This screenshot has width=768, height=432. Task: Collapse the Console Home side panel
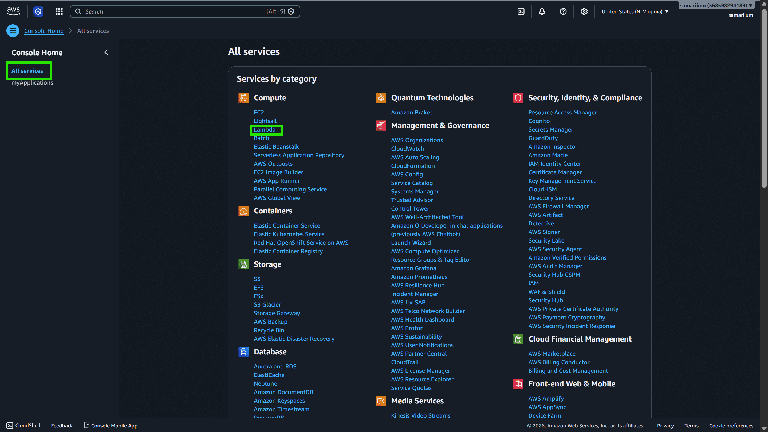pyautogui.click(x=106, y=52)
